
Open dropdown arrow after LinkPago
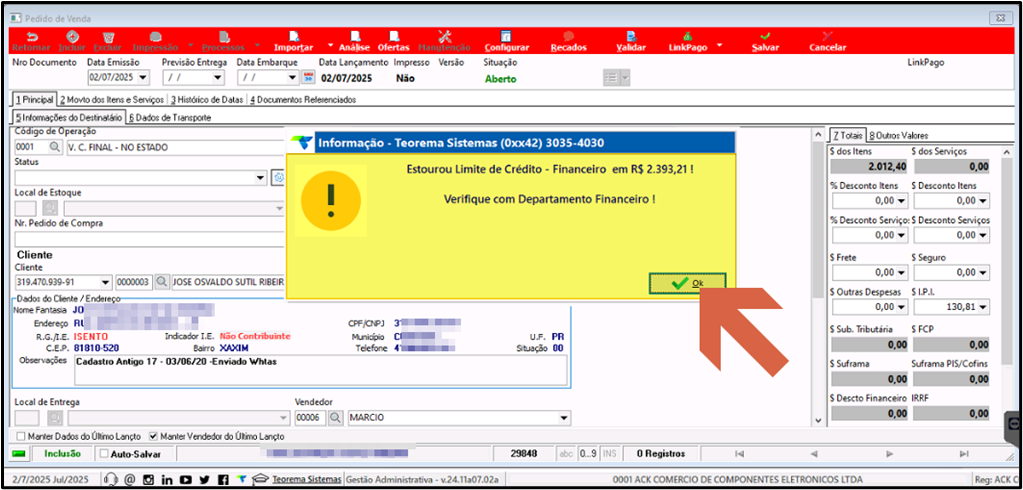(x=720, y=45)
